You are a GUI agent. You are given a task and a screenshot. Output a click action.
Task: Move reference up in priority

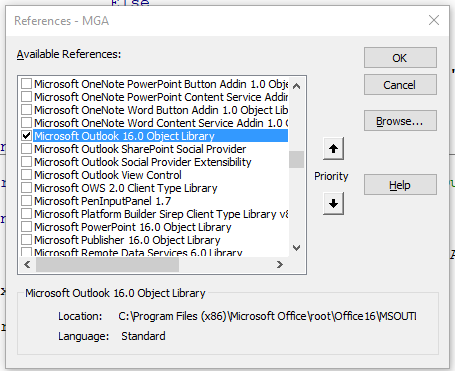333,149
